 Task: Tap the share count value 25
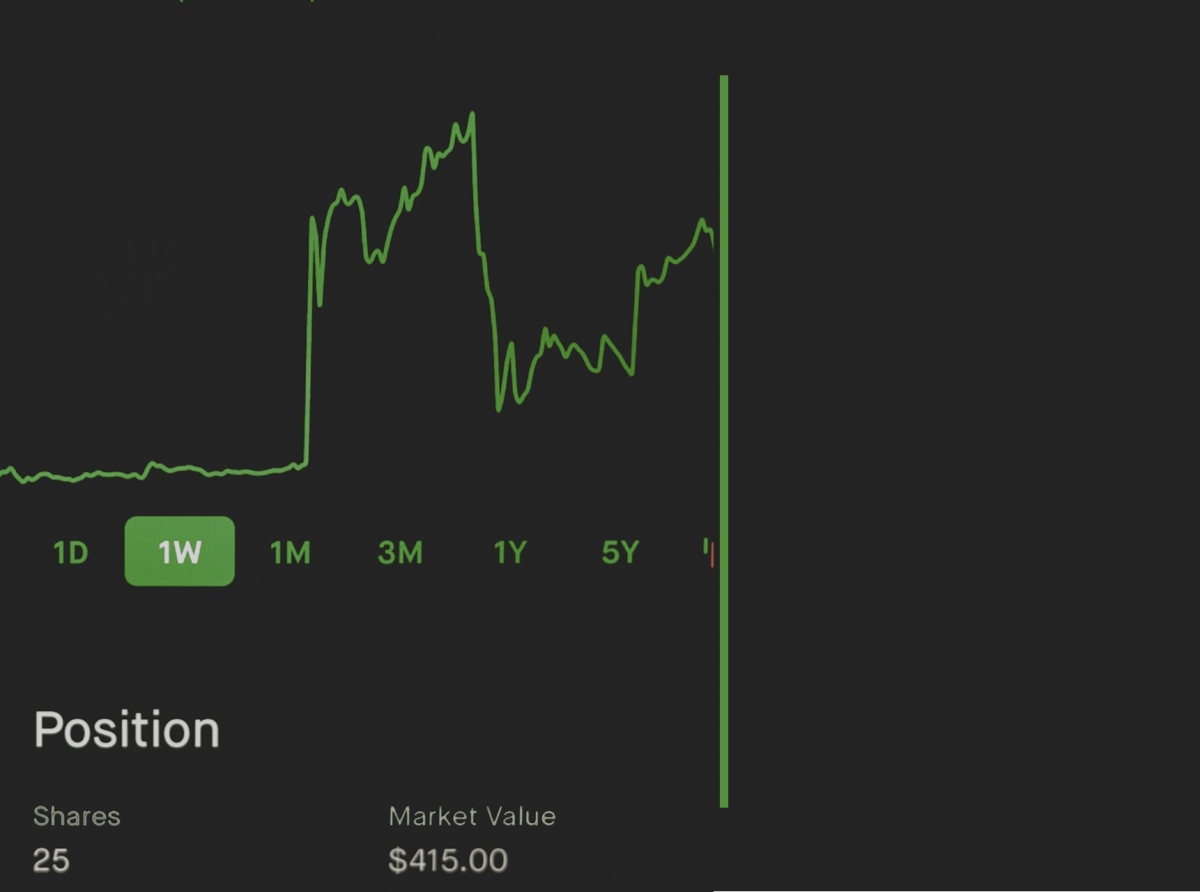point(52,860)
